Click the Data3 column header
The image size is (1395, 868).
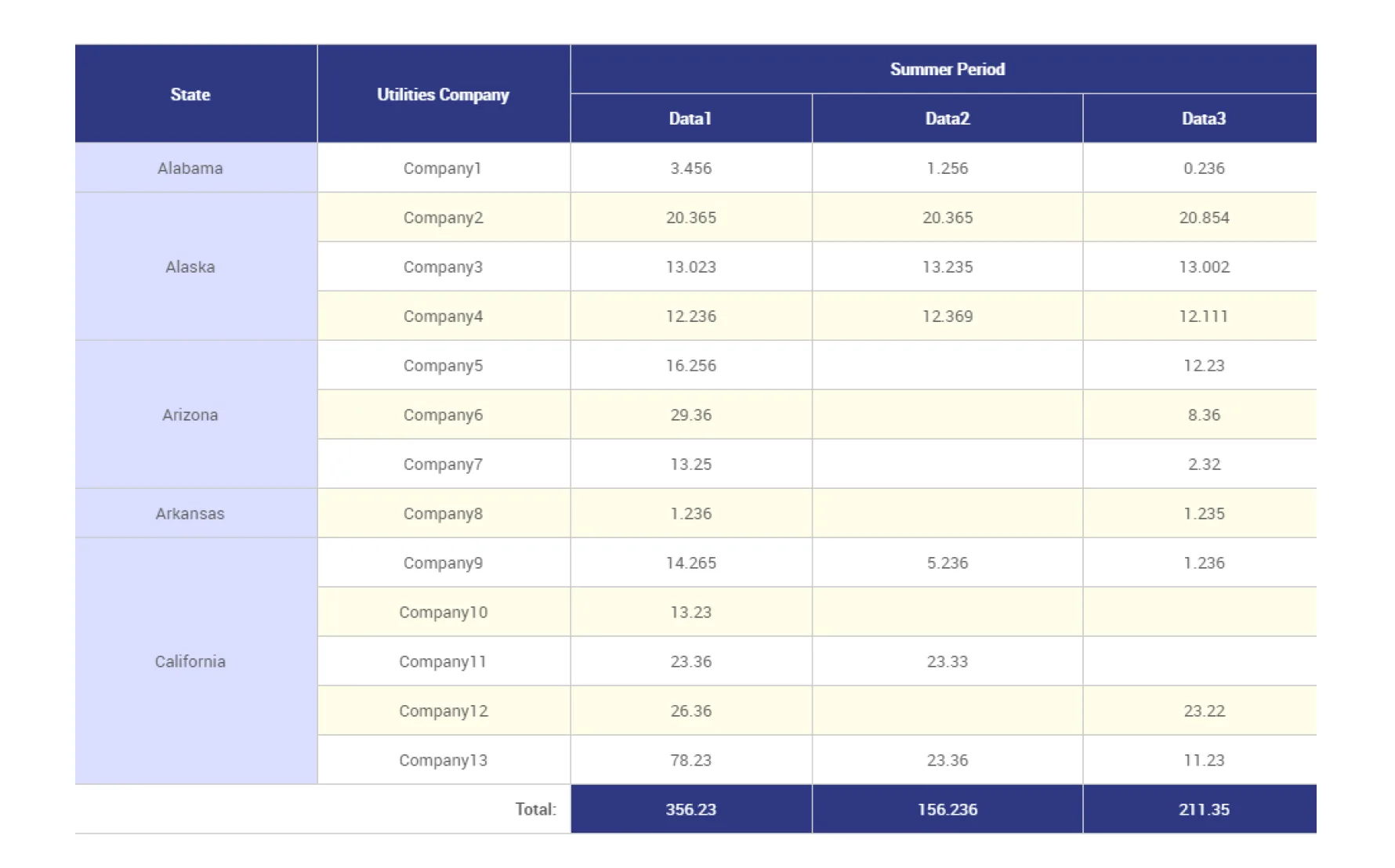[x=1200, y=118]
